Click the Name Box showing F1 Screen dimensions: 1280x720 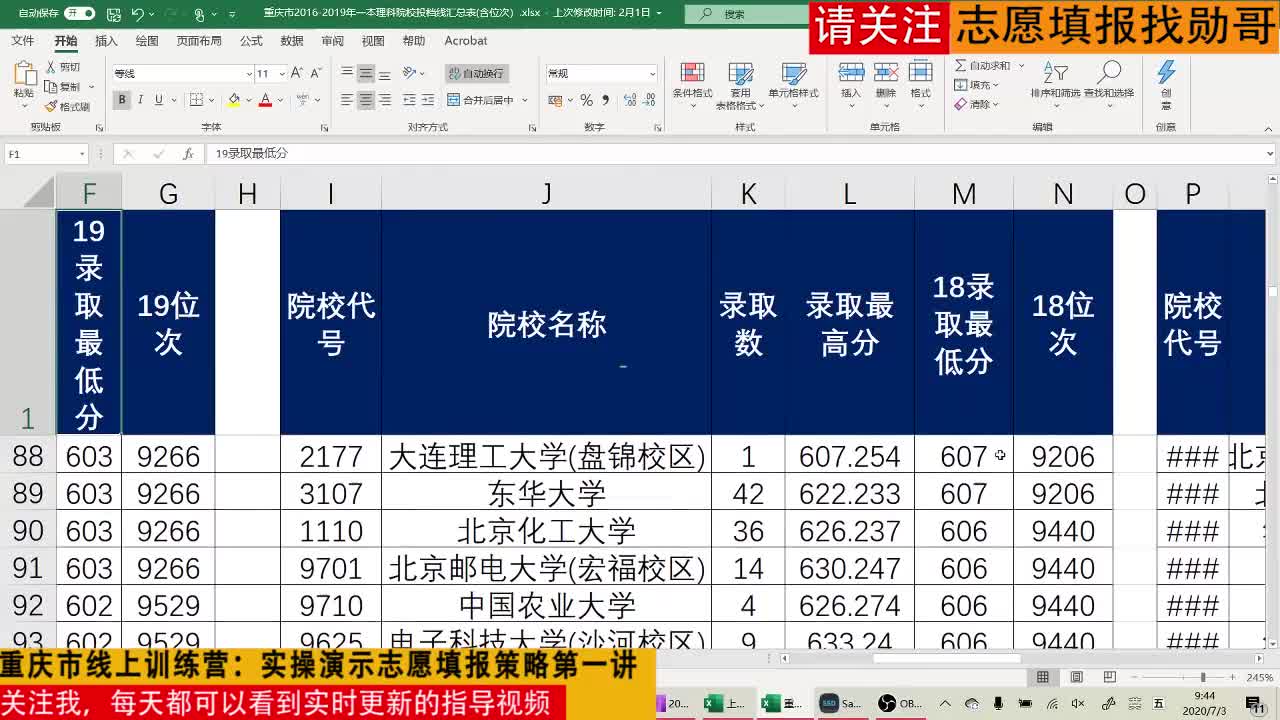pyautogui.click(x=46, y=154)
